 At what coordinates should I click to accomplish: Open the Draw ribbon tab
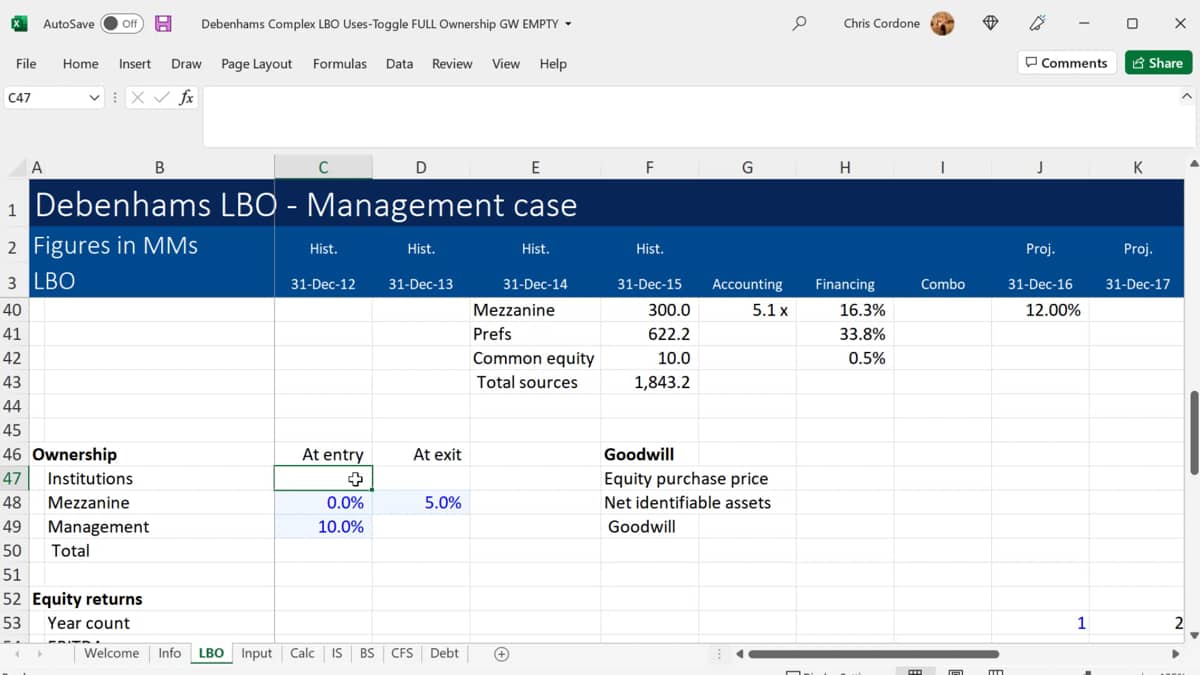tap(186, 63)
